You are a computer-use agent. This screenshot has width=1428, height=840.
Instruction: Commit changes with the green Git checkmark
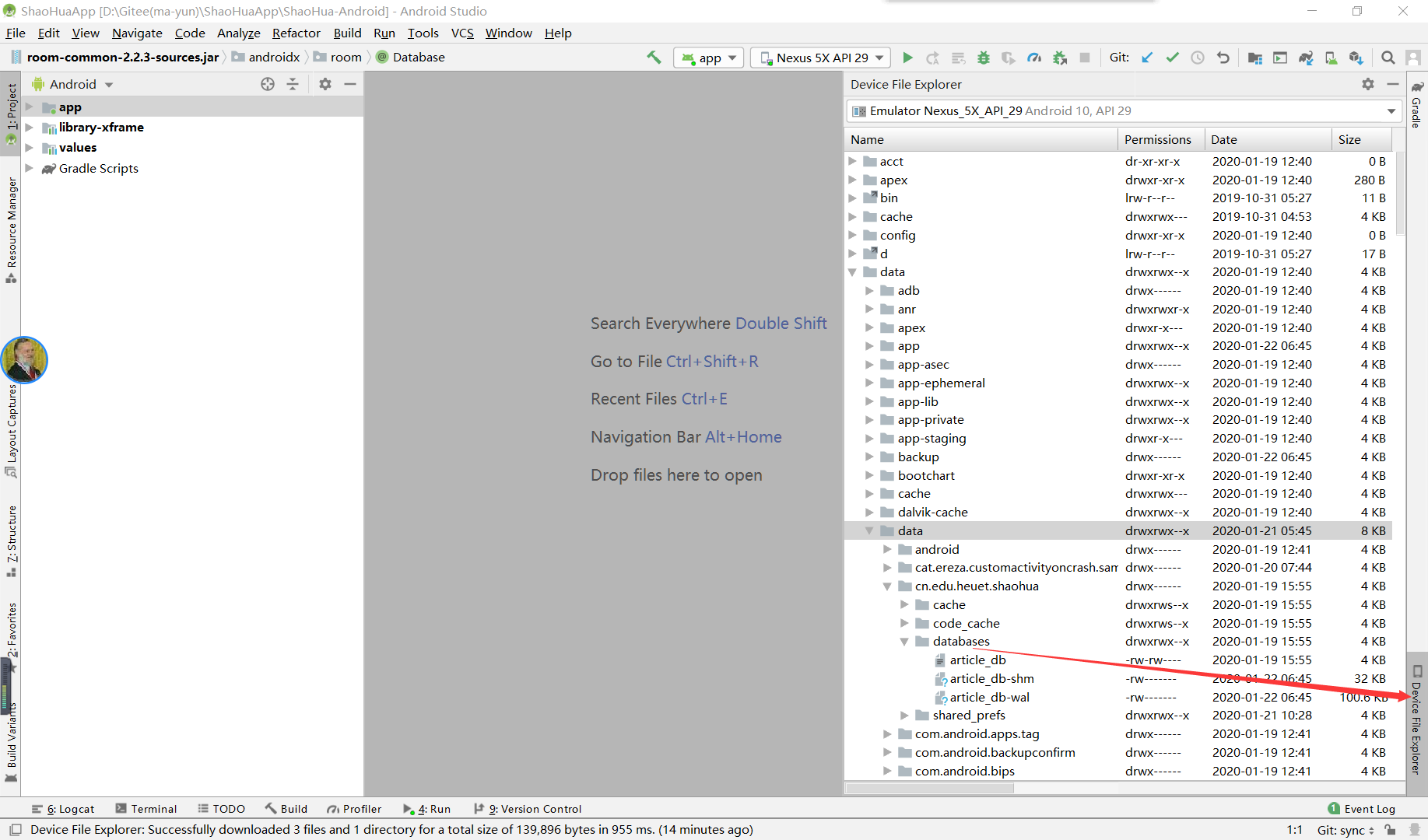(1172, 57)
